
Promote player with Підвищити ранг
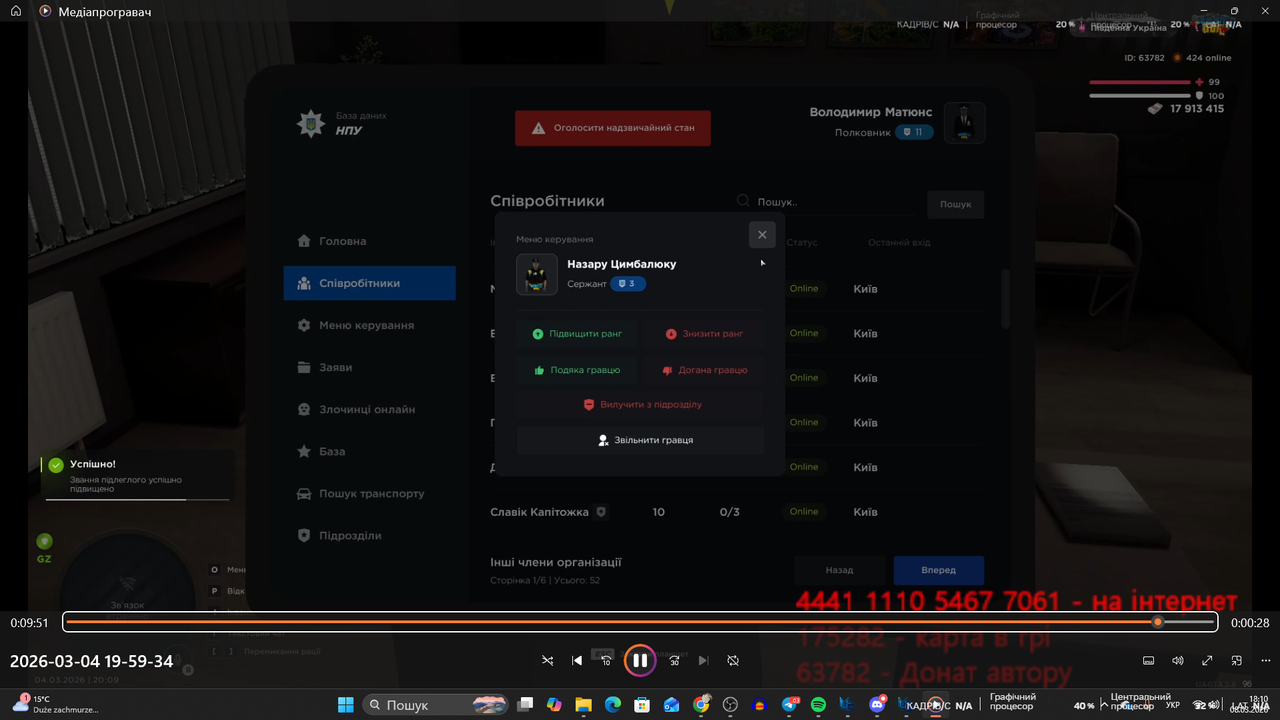[x=577, y=334]
